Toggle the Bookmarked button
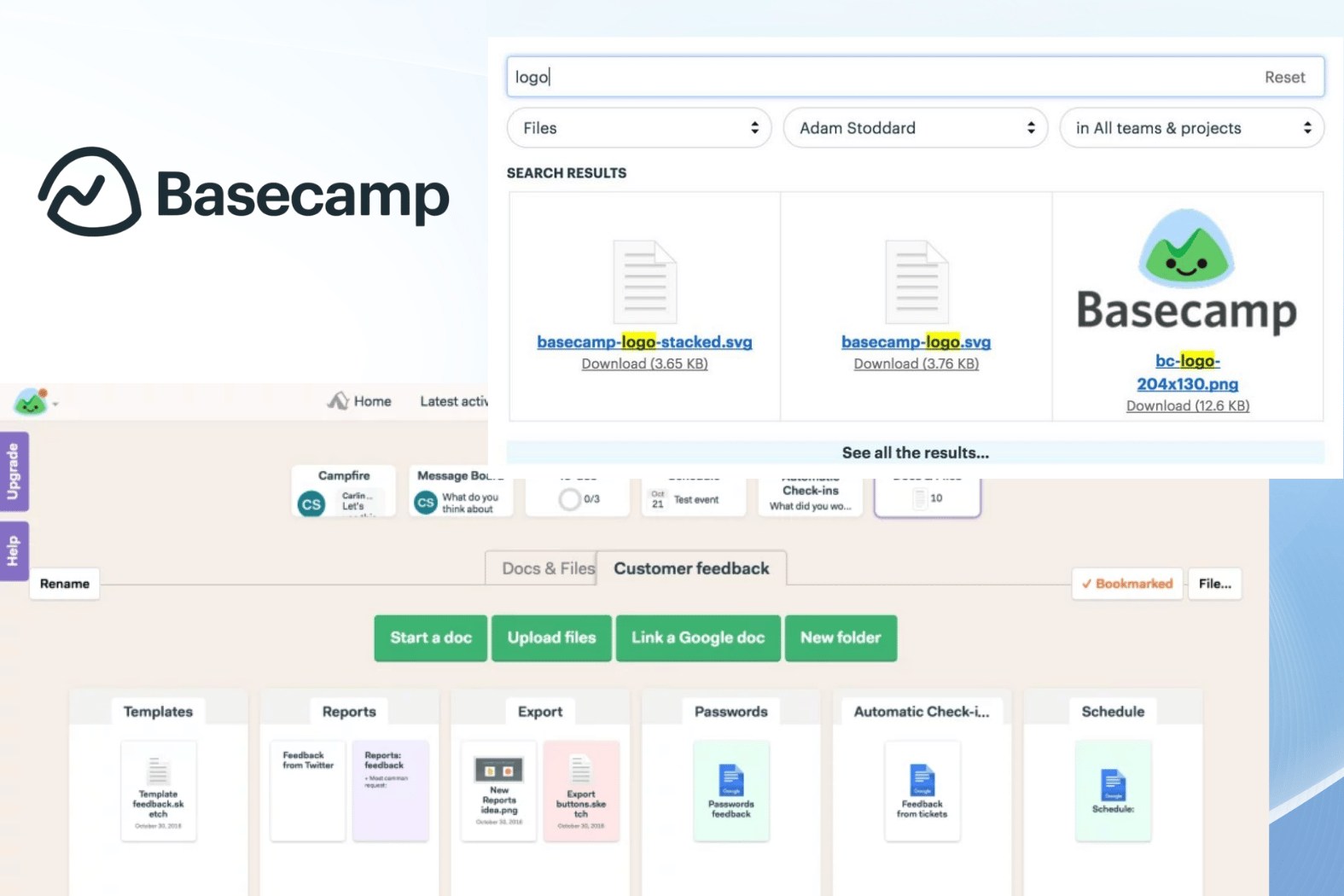The image size is (1344, 896). pyautogui.click(x=1127, y=584)
